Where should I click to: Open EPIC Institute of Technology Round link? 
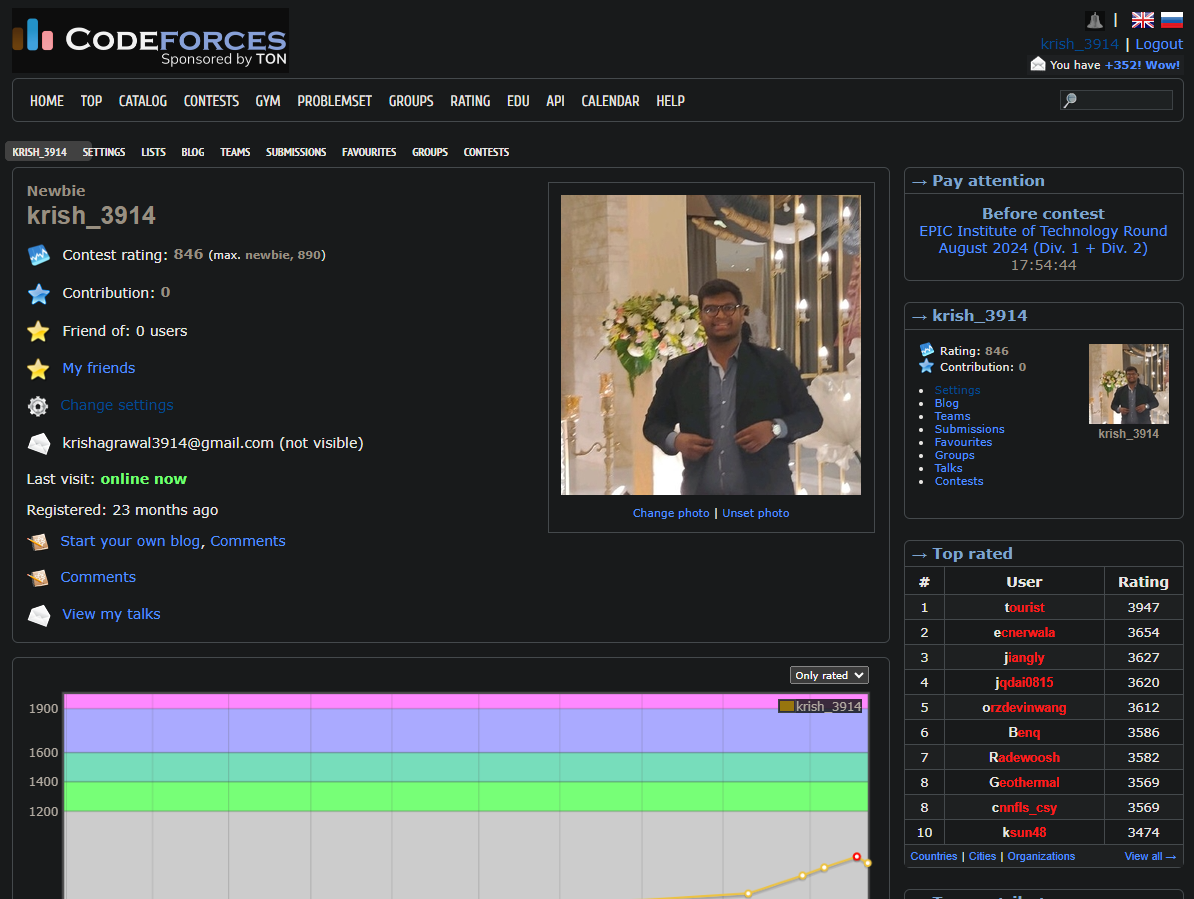[x=1043, y=239]
